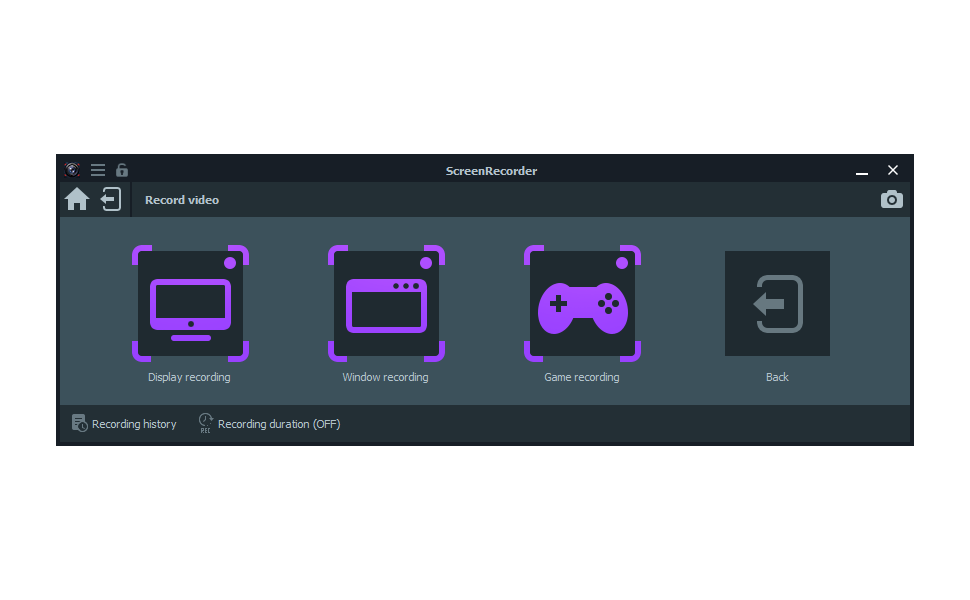Image resolution: width=970 pixels, height=600 pixels.
Task: Click the ScreenRecorder app logo
Action: [x=72, y=170]
